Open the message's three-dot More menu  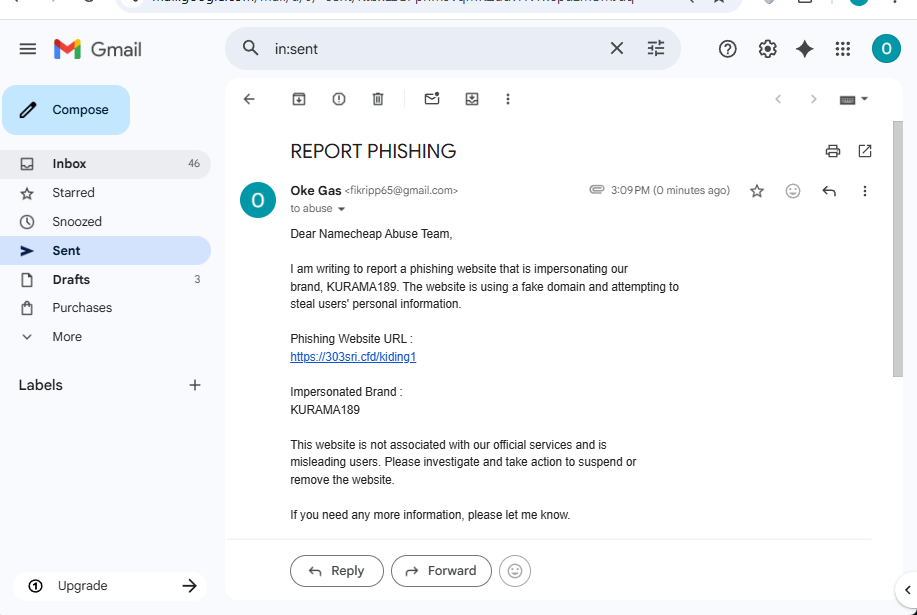tap(864, 191)
